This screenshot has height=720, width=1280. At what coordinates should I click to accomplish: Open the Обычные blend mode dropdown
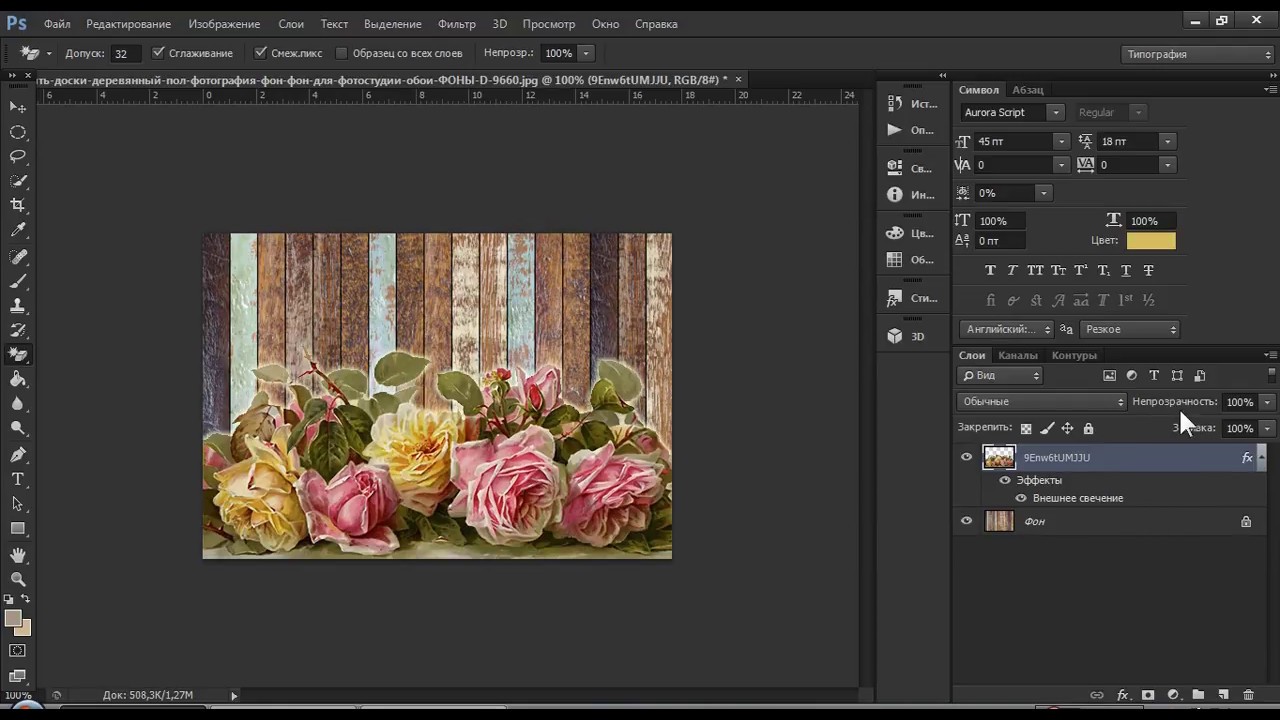(1042, 402)
